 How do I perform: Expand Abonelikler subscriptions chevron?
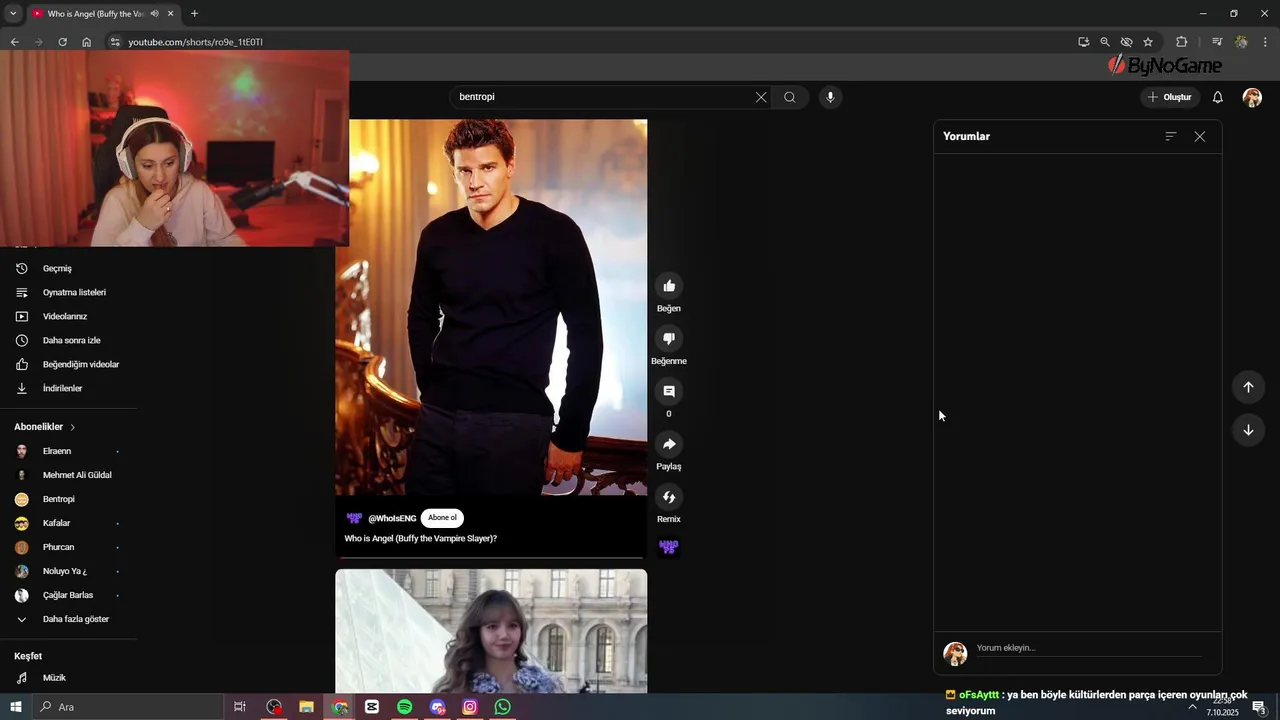click(x=72, y=427)
